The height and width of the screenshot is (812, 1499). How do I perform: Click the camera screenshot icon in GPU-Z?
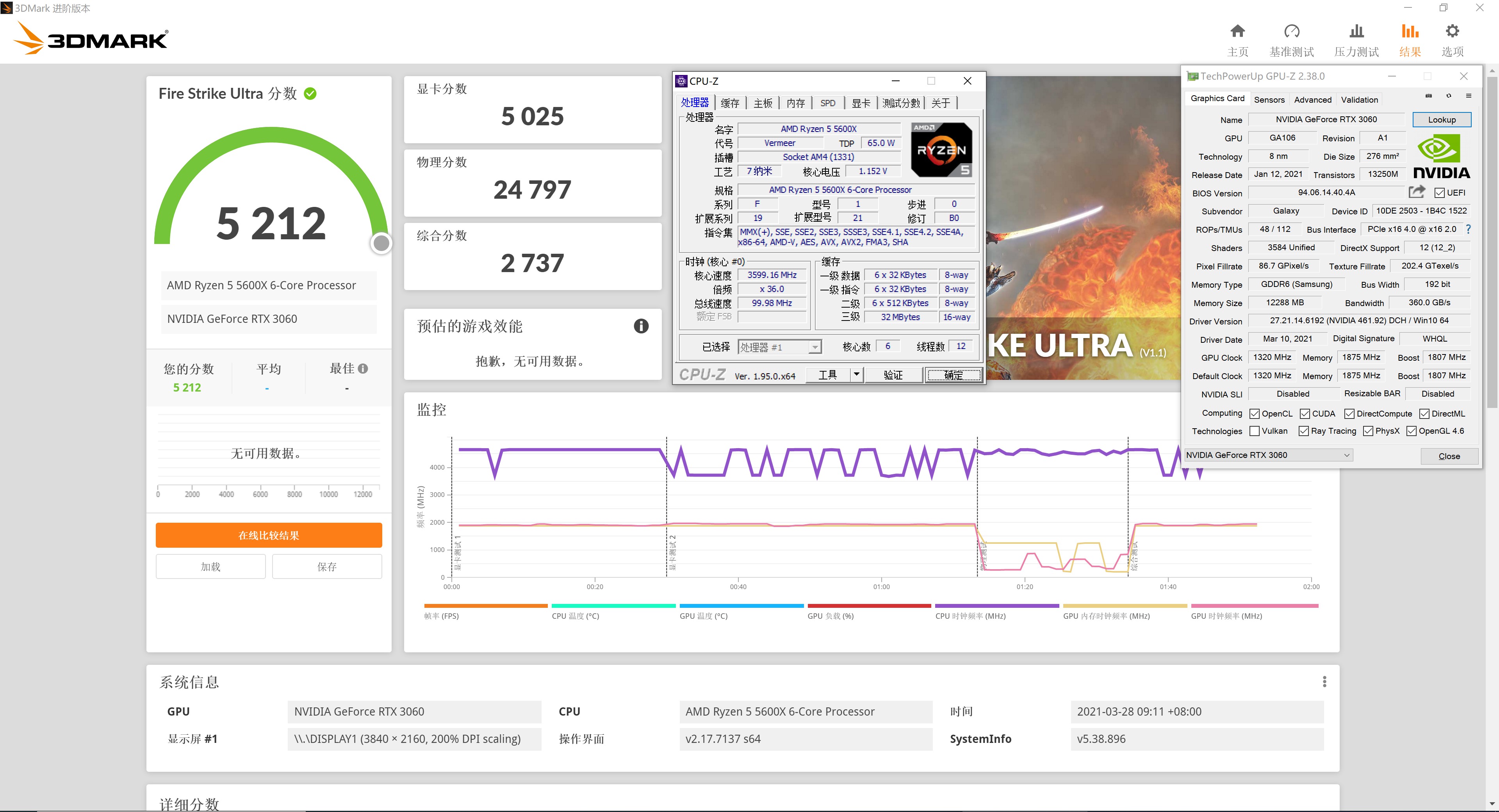[1429, 96]
